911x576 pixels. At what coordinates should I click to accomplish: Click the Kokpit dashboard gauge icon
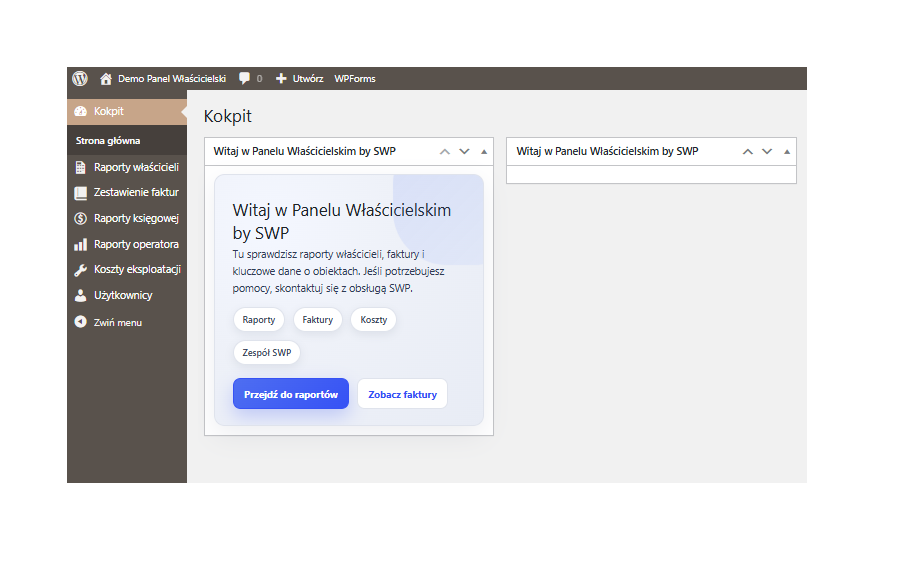click(x=81, y=111)
